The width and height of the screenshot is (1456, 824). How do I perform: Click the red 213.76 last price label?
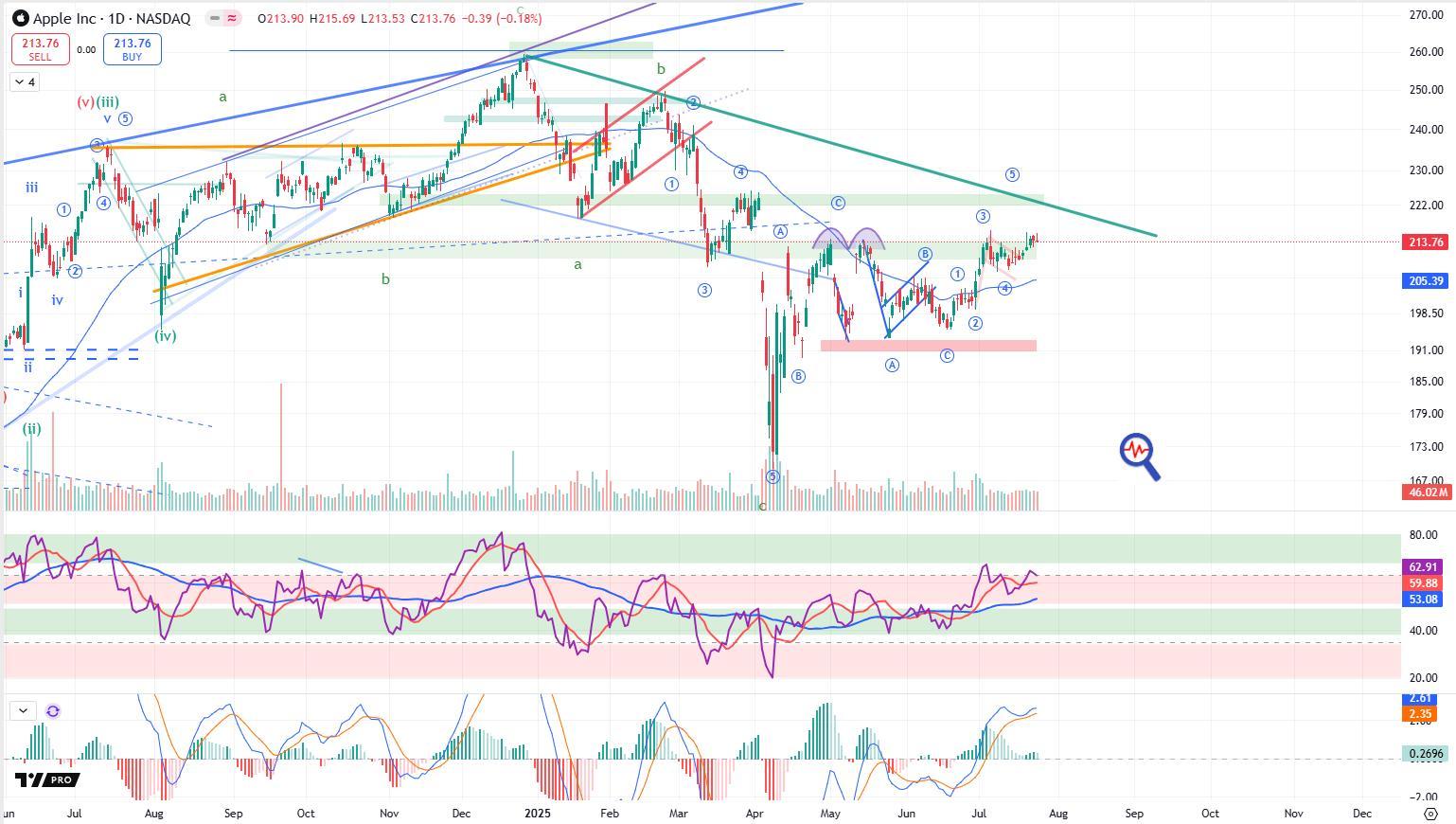point(1427,242)
